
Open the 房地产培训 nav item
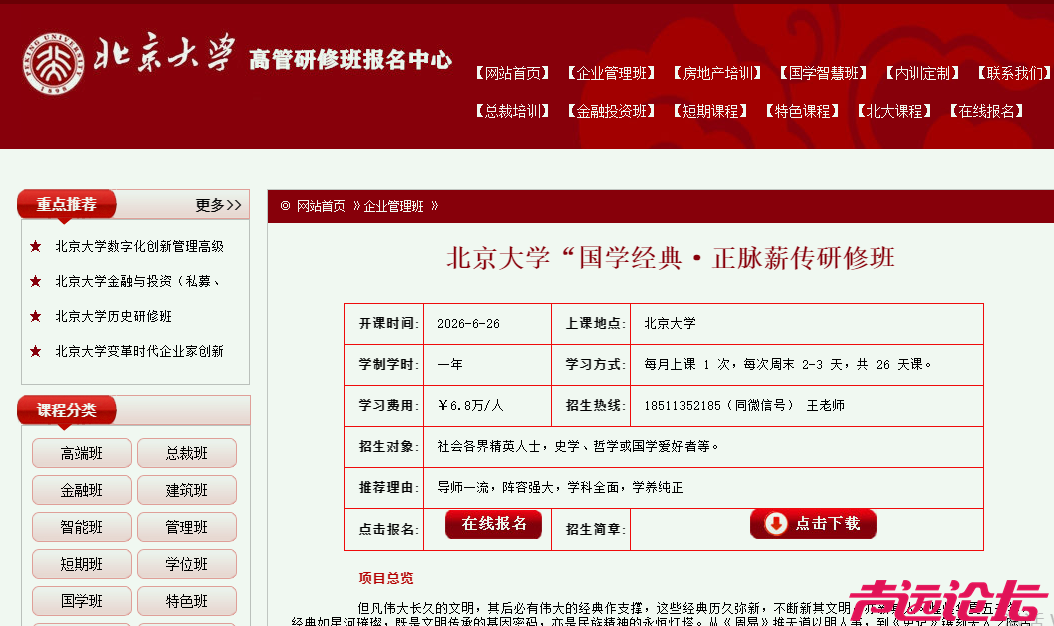click(x=717, y=73)
